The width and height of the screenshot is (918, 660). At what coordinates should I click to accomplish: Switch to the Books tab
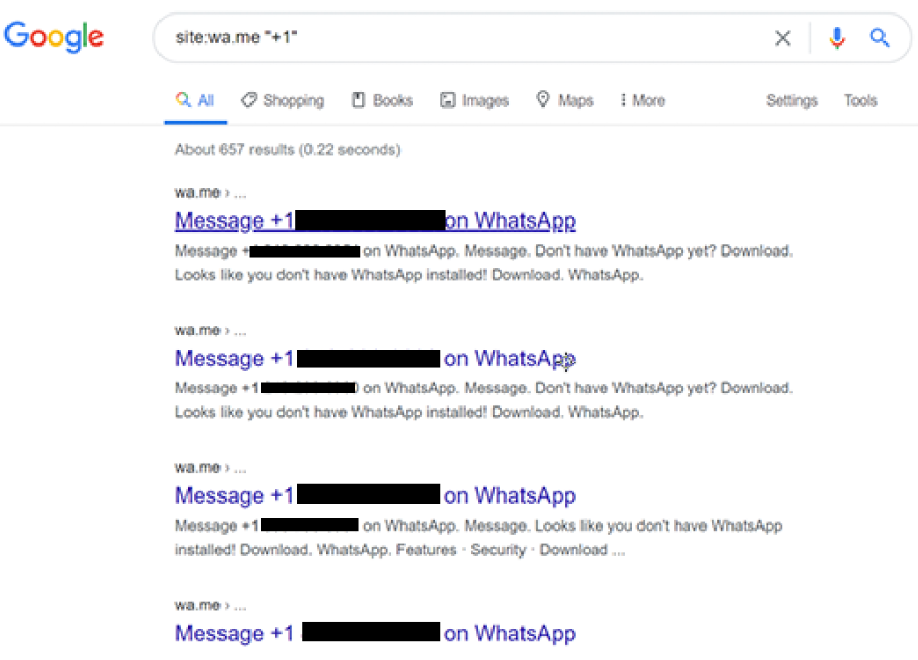click(x=382, y=100)
